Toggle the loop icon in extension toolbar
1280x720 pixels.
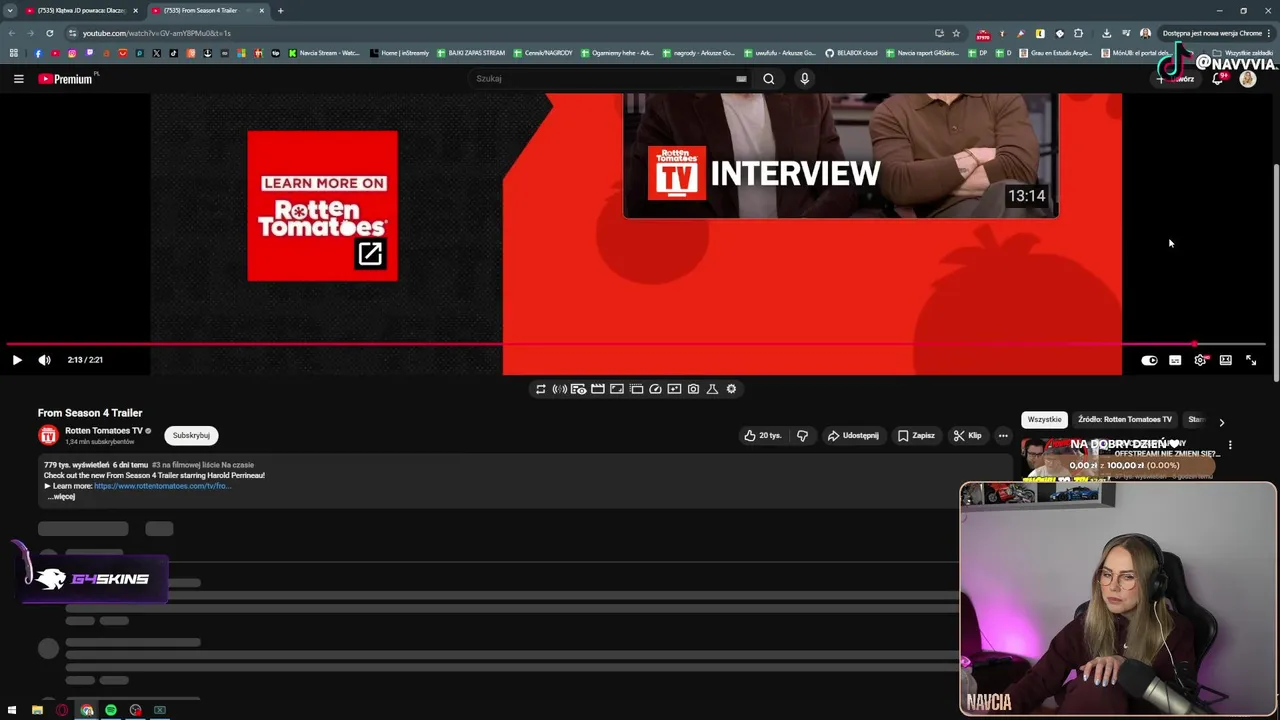(541, 389)
